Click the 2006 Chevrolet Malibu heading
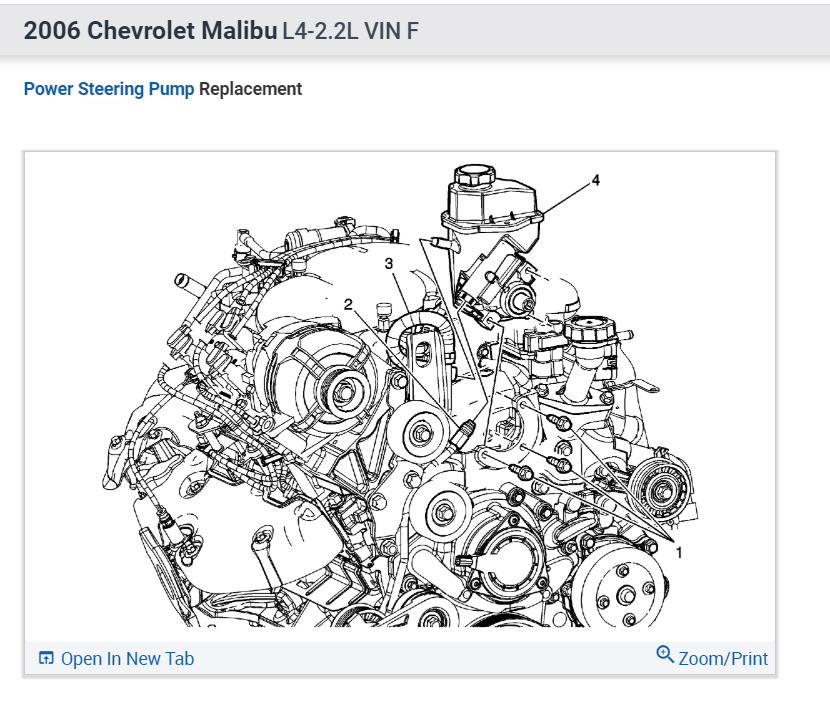This screenshot has height=711, width=830. click(x=150, y=31)
